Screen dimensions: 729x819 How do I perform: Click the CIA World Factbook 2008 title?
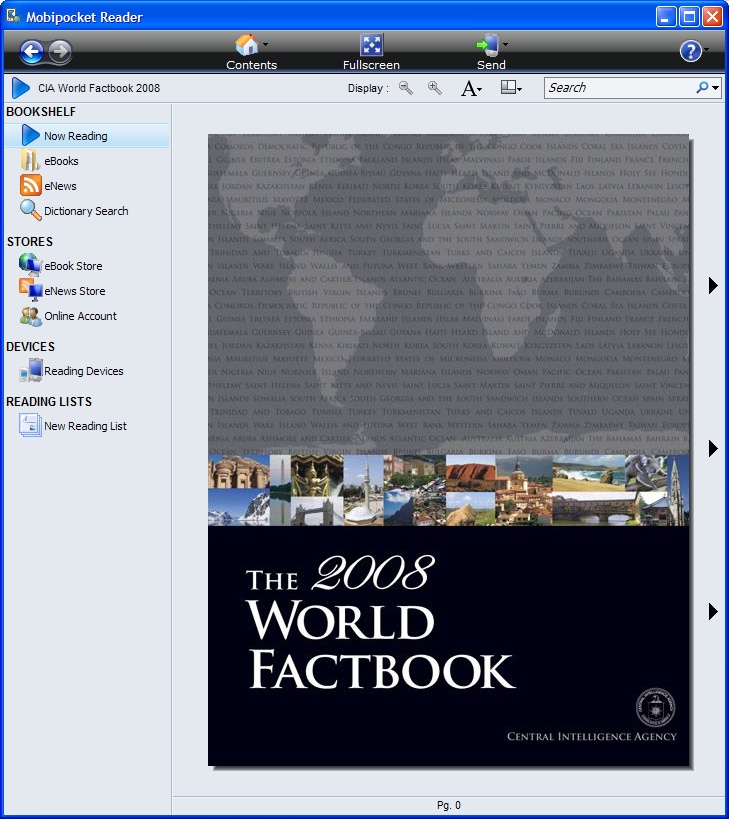99,88
